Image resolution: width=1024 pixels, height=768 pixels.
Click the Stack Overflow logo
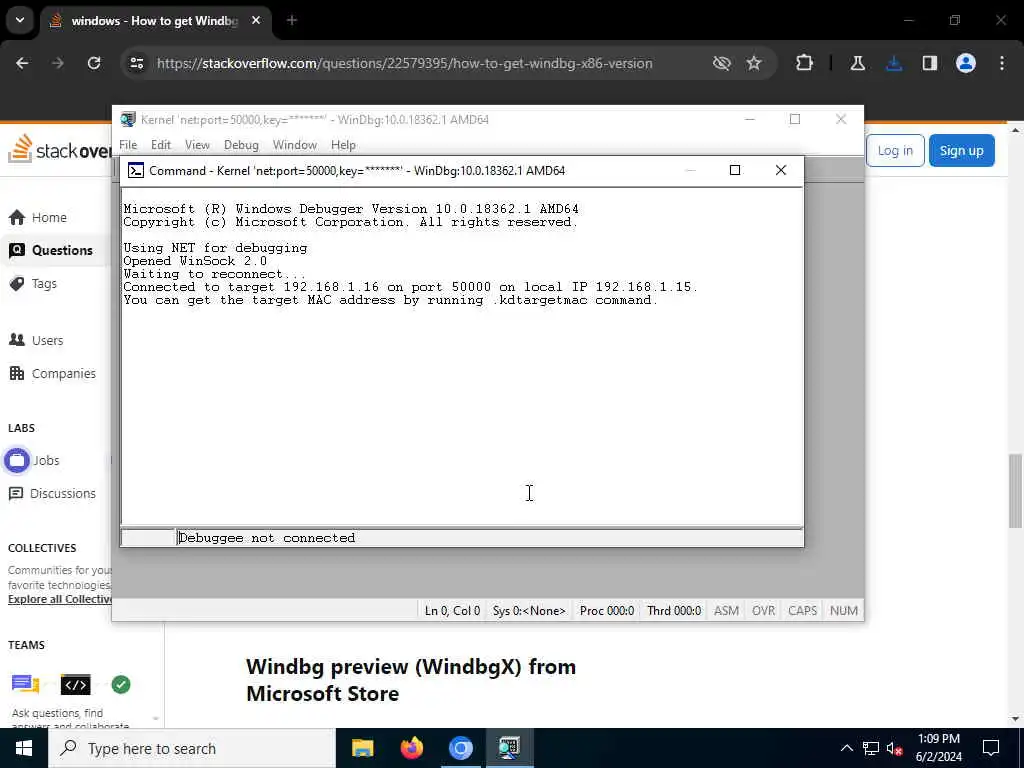click(x=59, y=150)
